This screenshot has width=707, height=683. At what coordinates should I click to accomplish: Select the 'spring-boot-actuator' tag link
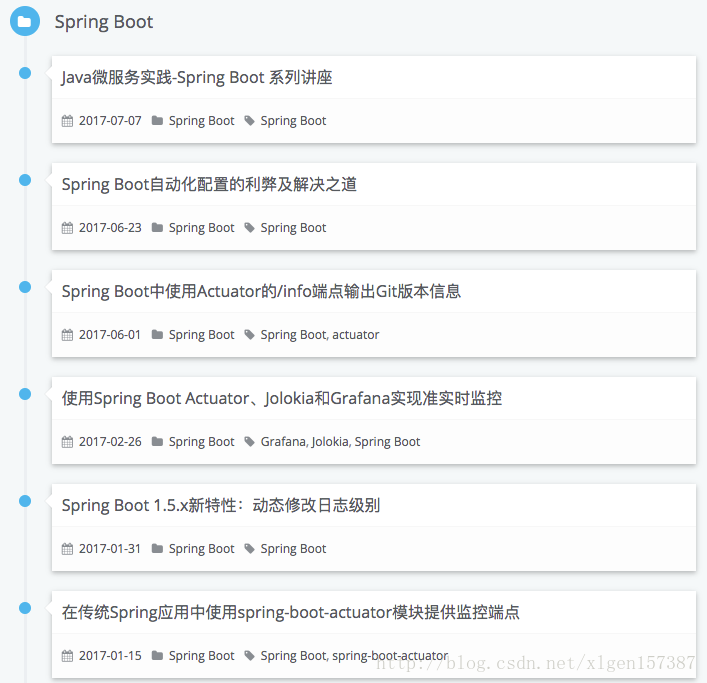tap(390, 655)
